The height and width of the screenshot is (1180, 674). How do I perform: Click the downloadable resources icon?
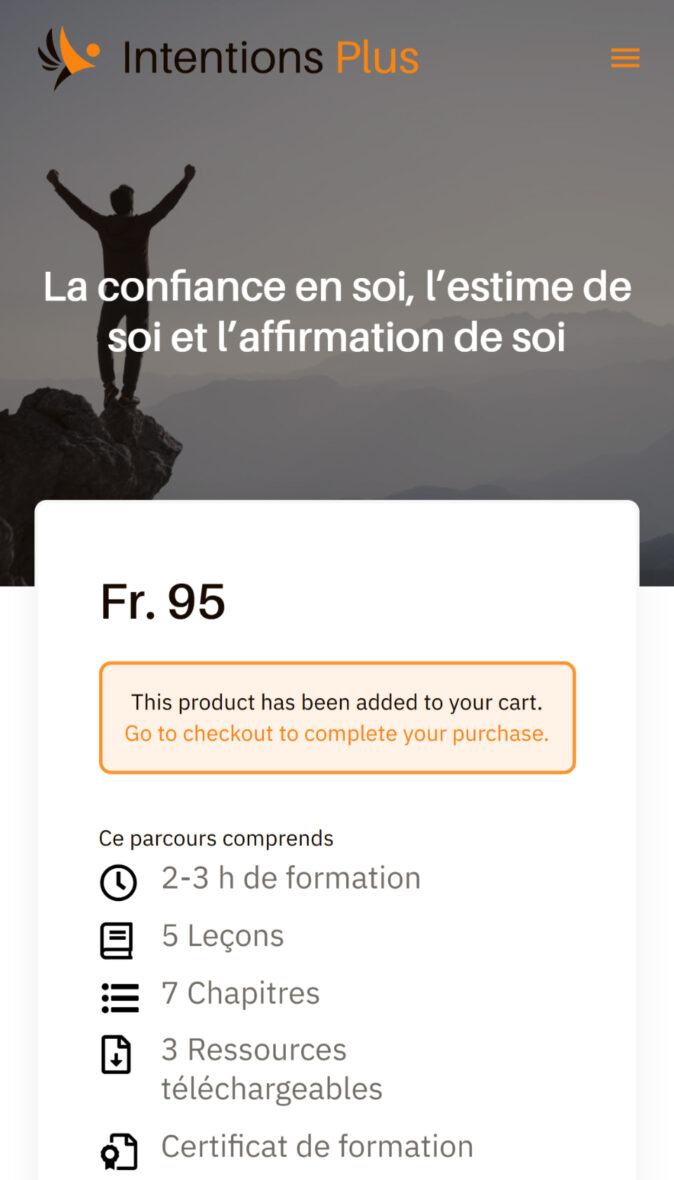[x=118, y=1054]
